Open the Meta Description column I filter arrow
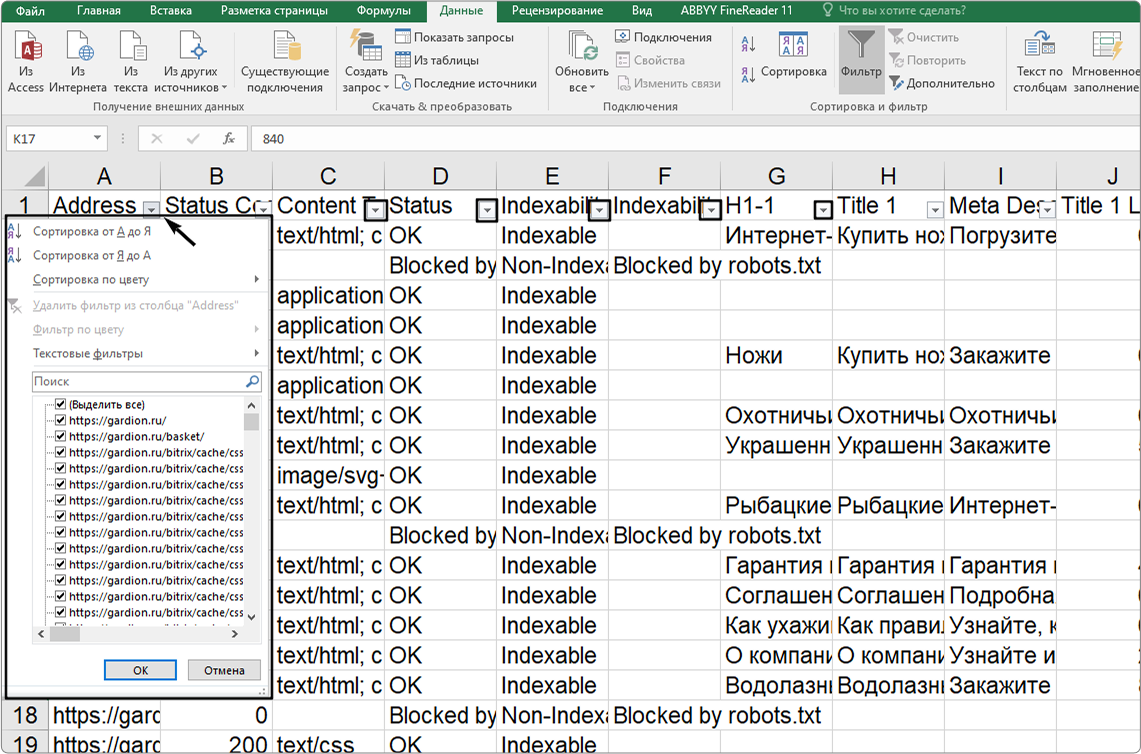The image size is (1141, 754). click(1047, 210)
